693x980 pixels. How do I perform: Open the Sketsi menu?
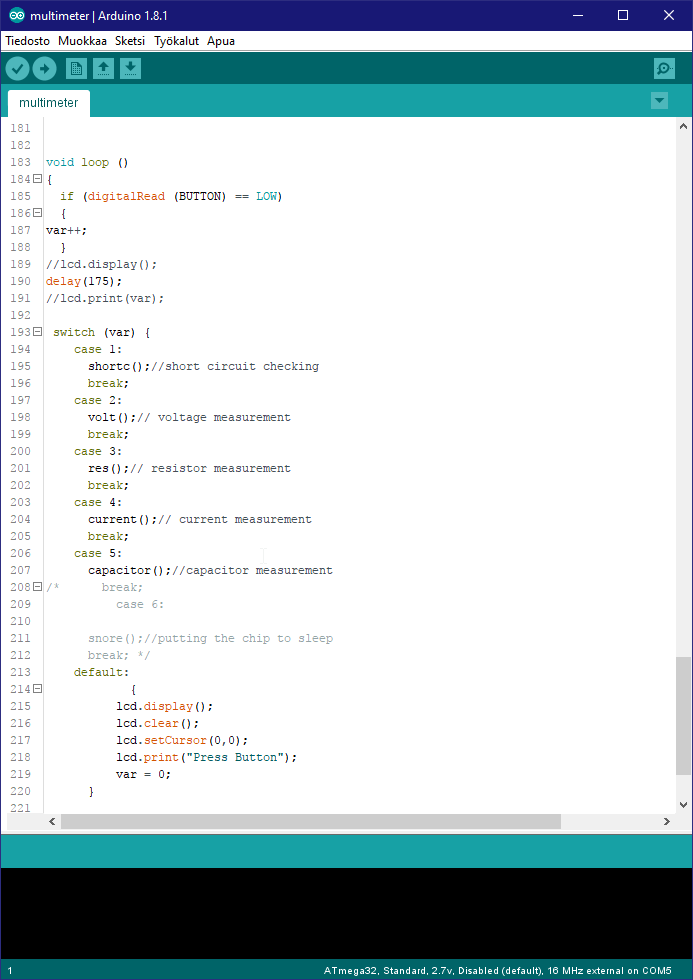[130, 41]
